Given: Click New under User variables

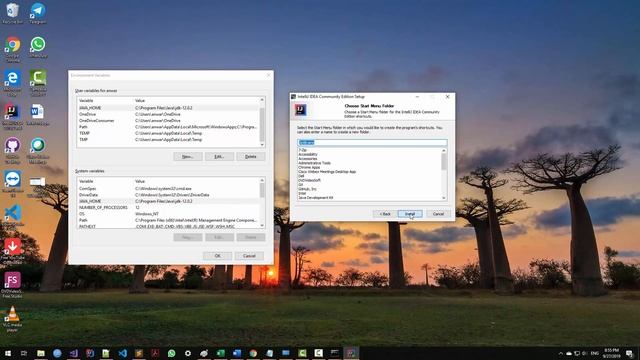Looking at the screenshot, I should [188, 157].
